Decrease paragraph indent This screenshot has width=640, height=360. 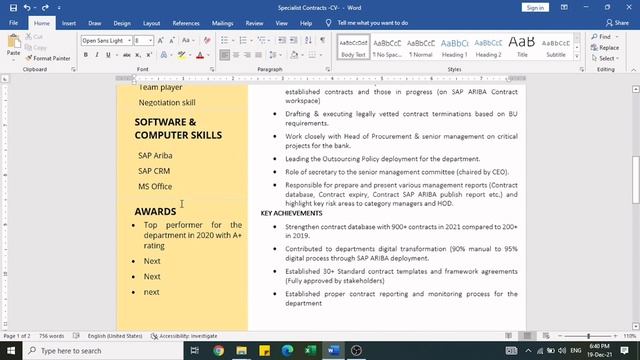pyautogui.click(x=282, y=40)
